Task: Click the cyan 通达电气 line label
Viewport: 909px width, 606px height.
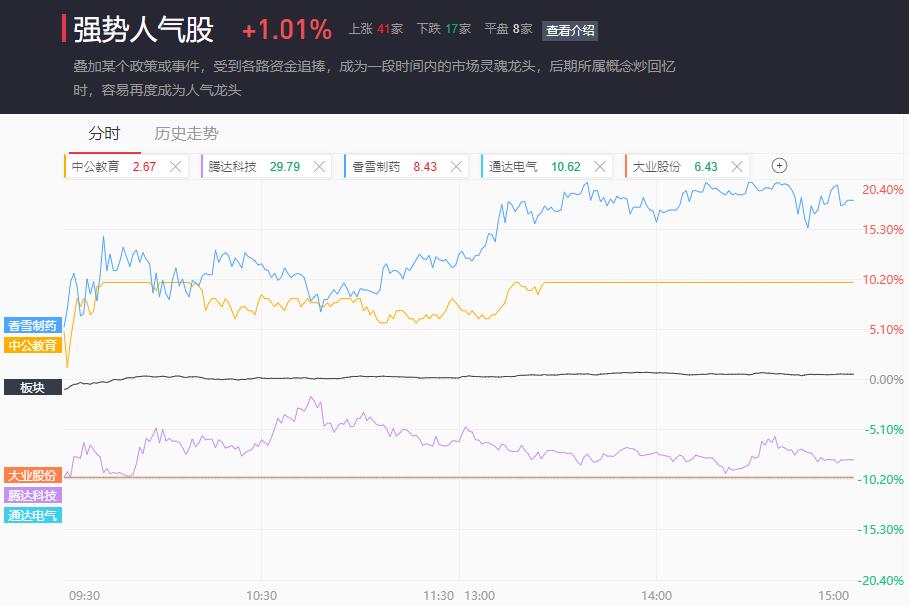Action: click(x=32, y=515)
